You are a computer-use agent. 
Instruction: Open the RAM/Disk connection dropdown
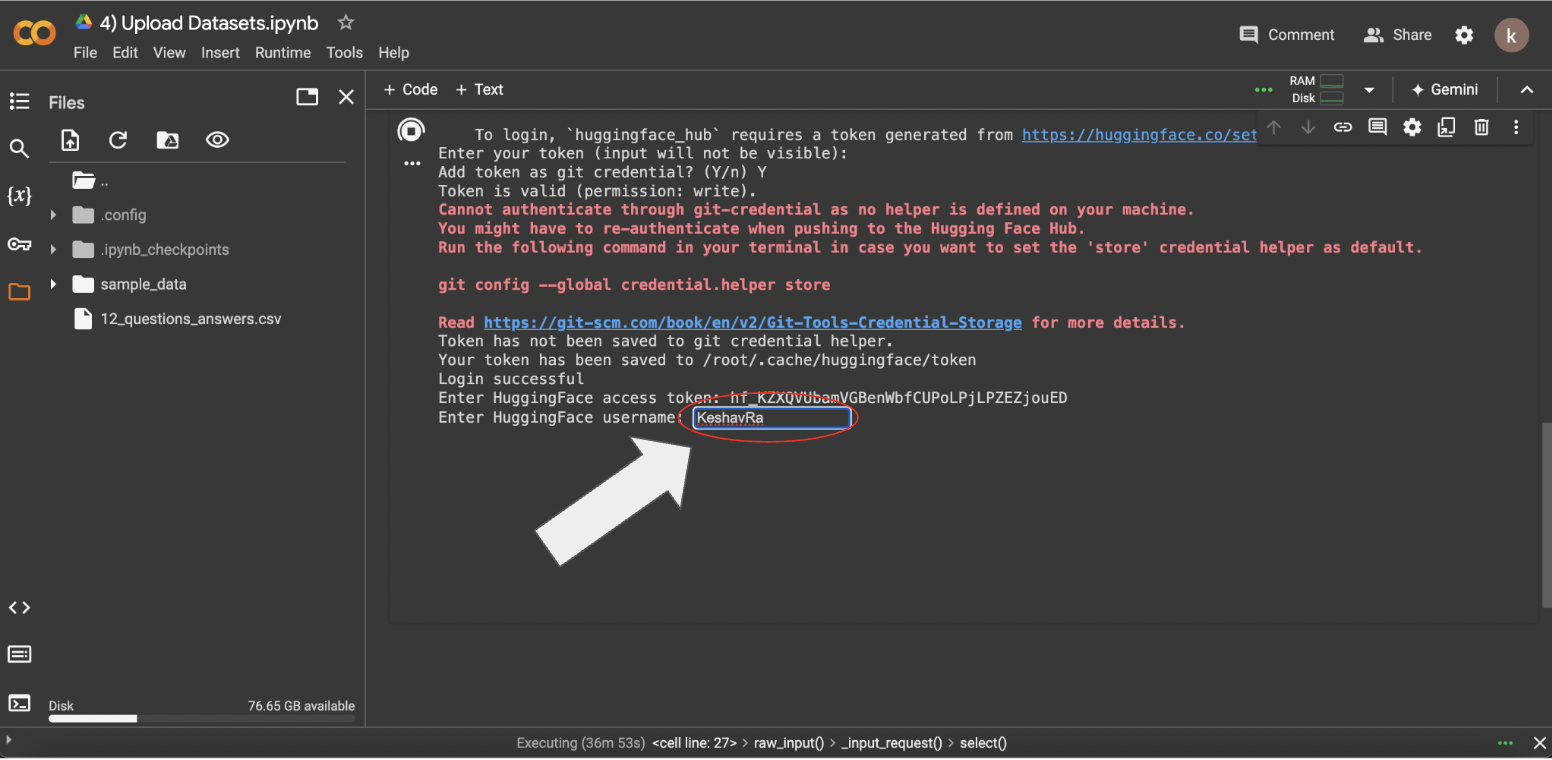pos(1369,90)
